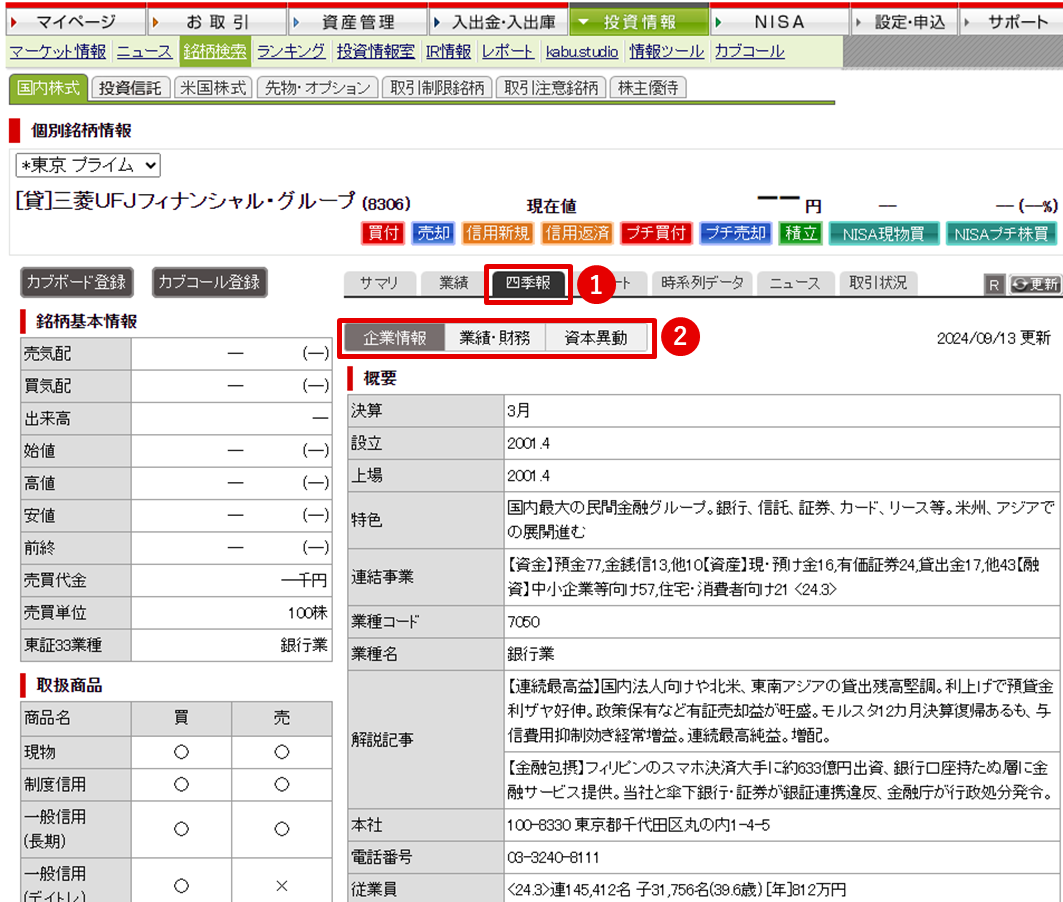1063x902 pixels.
Task: Click the 100株 売買単位 value
Action: point(307,613)
